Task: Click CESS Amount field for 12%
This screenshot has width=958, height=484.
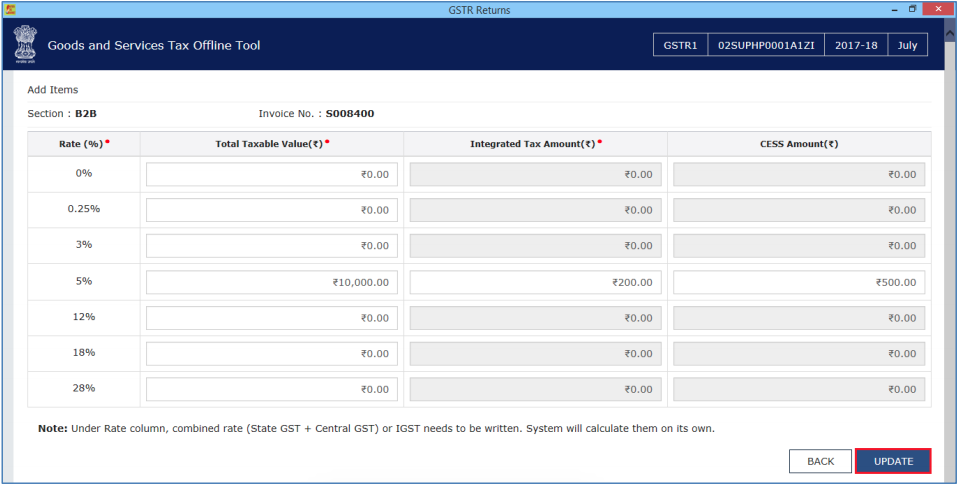Action: [799, 318]
